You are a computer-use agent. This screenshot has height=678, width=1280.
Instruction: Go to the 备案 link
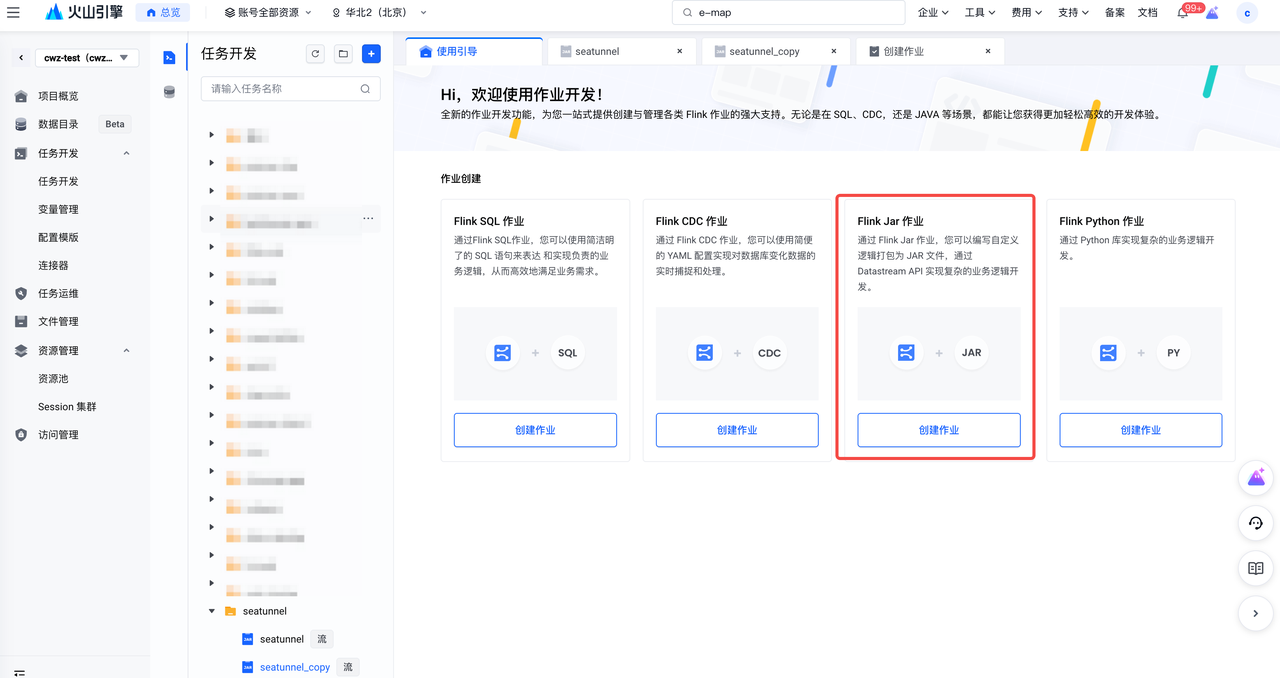tap(1115, 13)
